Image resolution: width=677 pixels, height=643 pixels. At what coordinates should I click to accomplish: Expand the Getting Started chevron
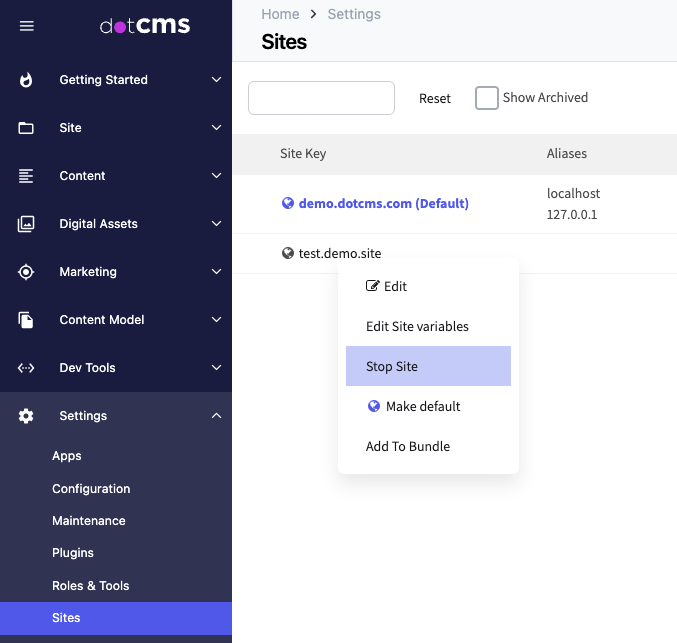(x=216, y=80)
